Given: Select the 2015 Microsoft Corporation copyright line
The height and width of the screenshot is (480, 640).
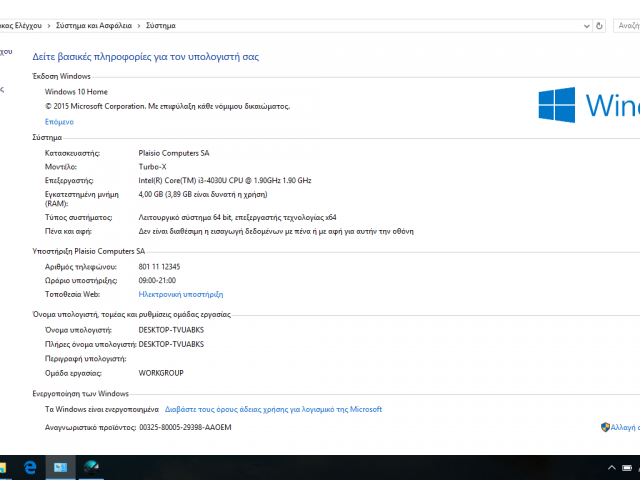Looking at the screenshot, I should (x=167, y=107).
